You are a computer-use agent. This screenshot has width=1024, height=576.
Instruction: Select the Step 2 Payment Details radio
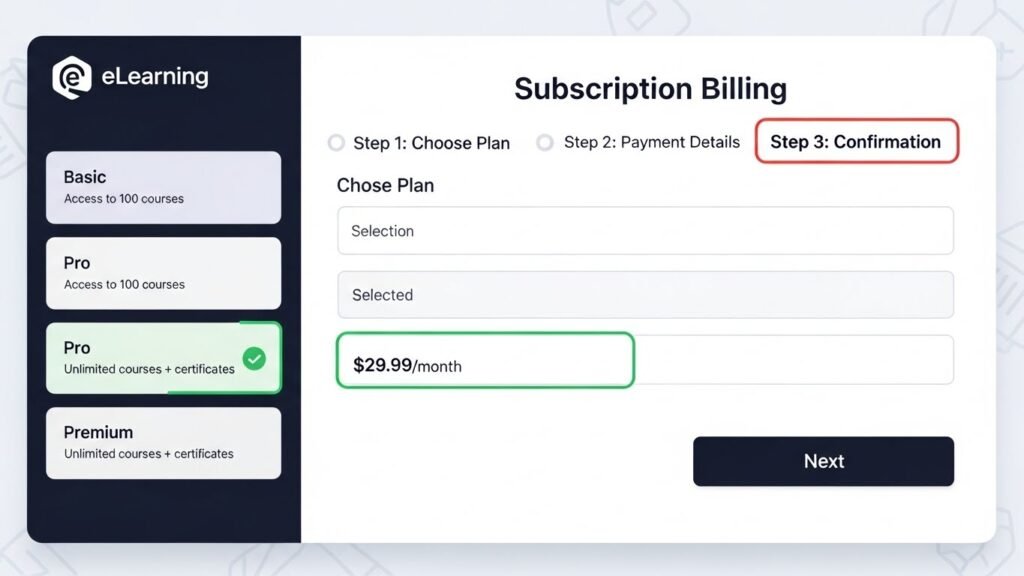545,143
